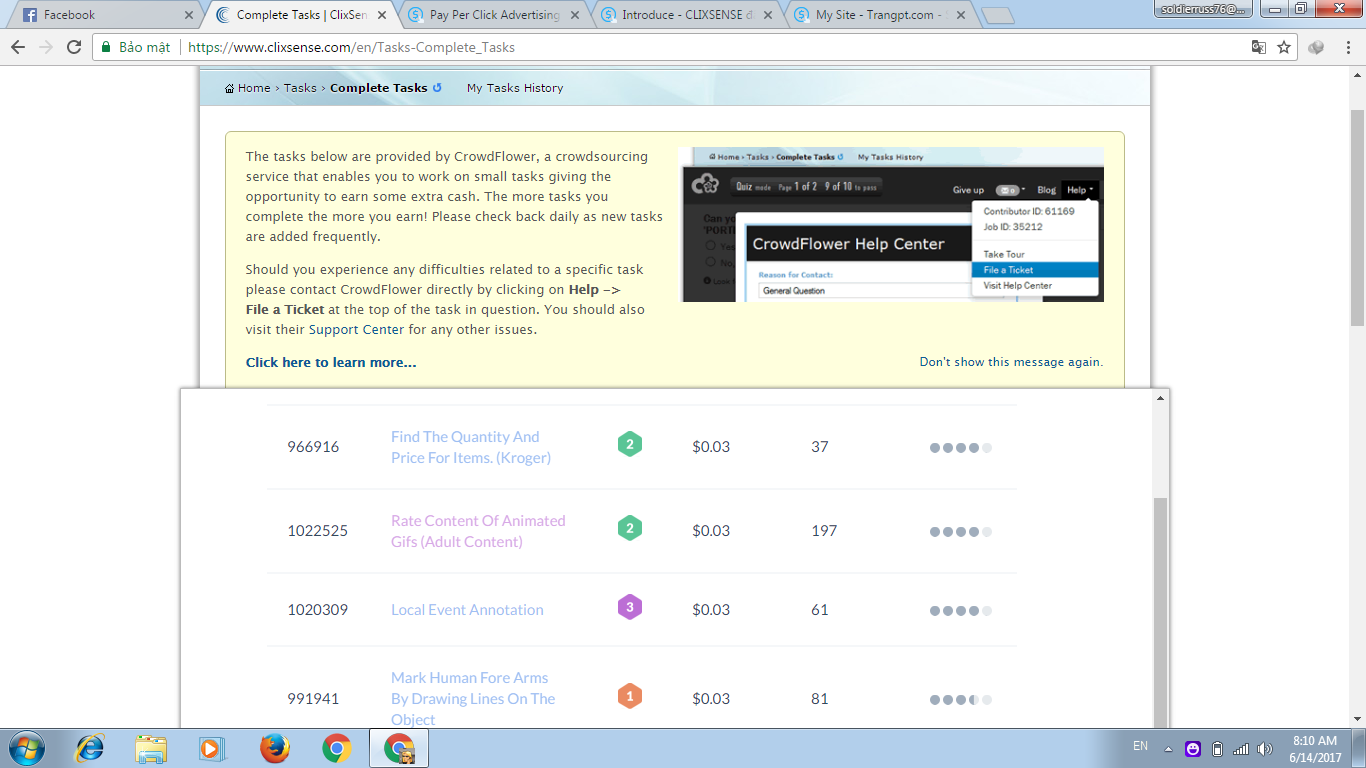
Task: Click the Tasks breadcrumb item
Action: [300, 88]
